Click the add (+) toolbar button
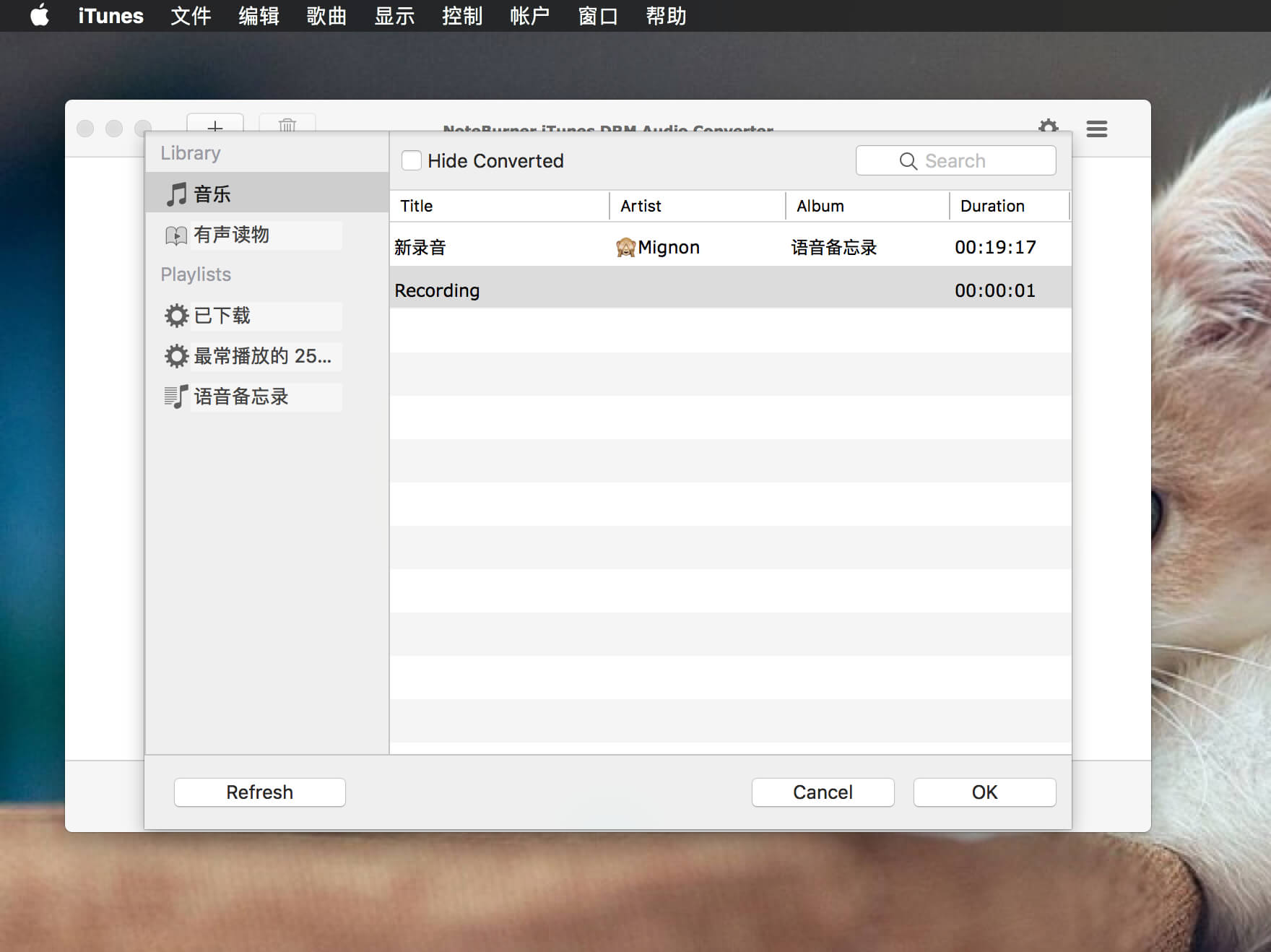Image resolution: width=1271 pixels, height=952 pixels. coord(215,124)
